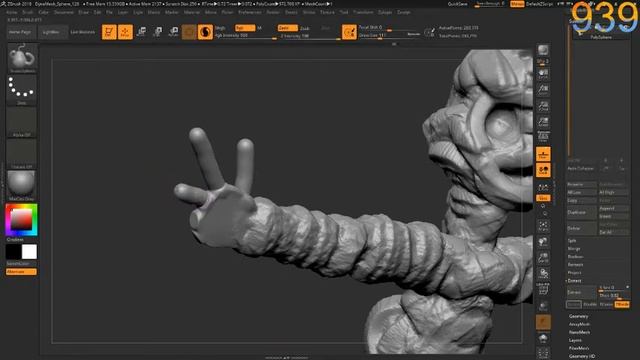Image resolution: width=640 pixels, height=360 pixels.
Task: Click the AAHalf icon
Action: (x=543, y=122)
